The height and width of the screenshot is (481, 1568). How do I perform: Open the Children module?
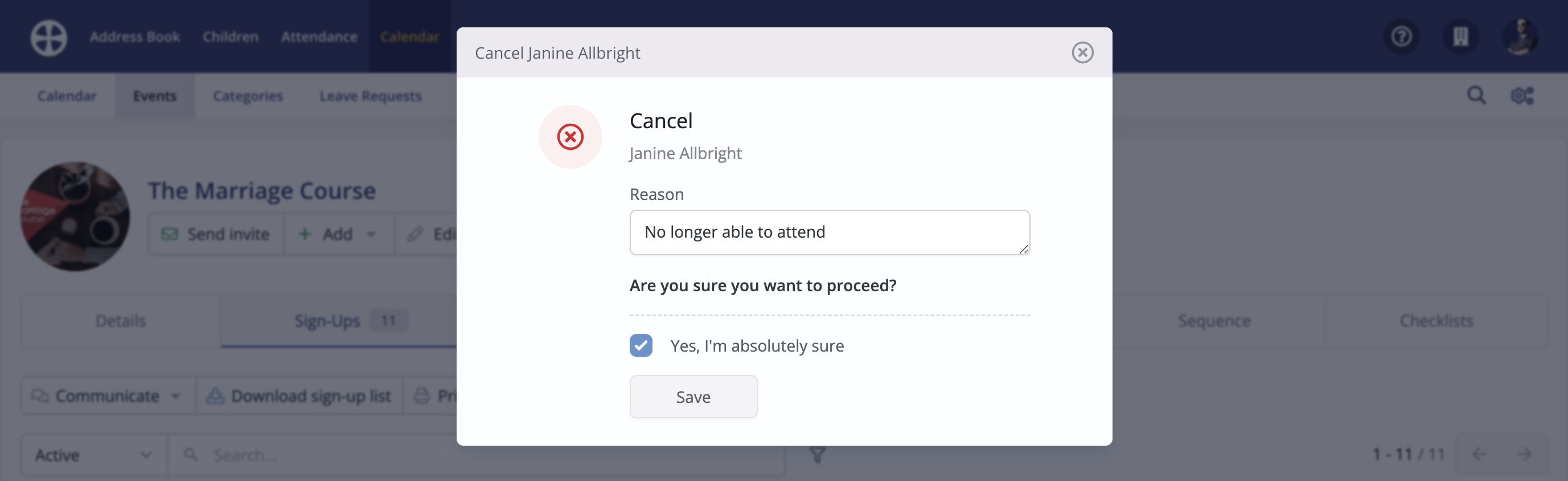coord(231,36)
